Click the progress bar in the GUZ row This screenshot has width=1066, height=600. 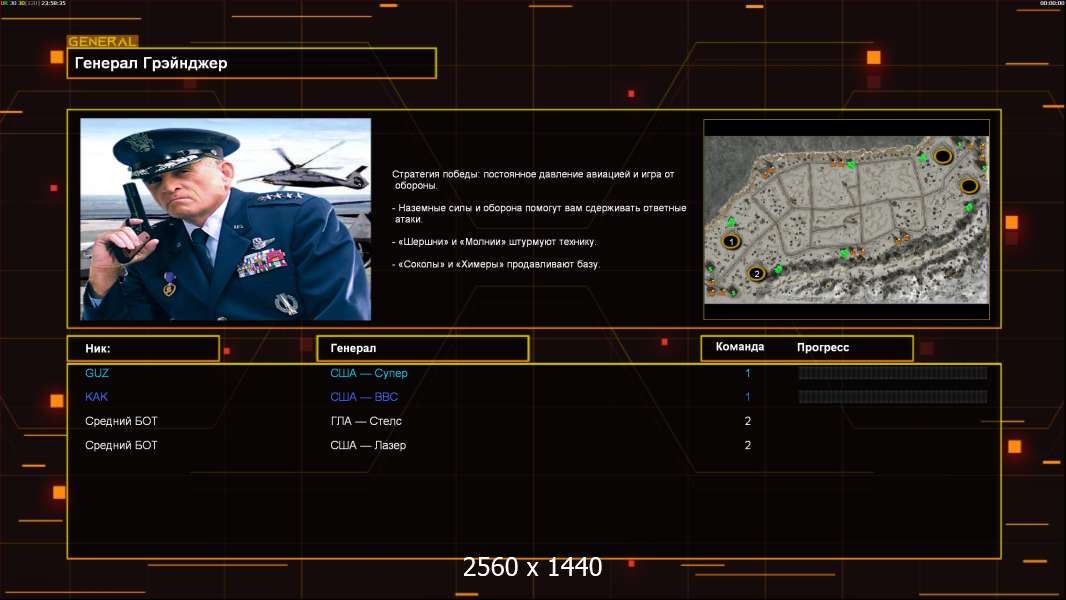[892, 373]
